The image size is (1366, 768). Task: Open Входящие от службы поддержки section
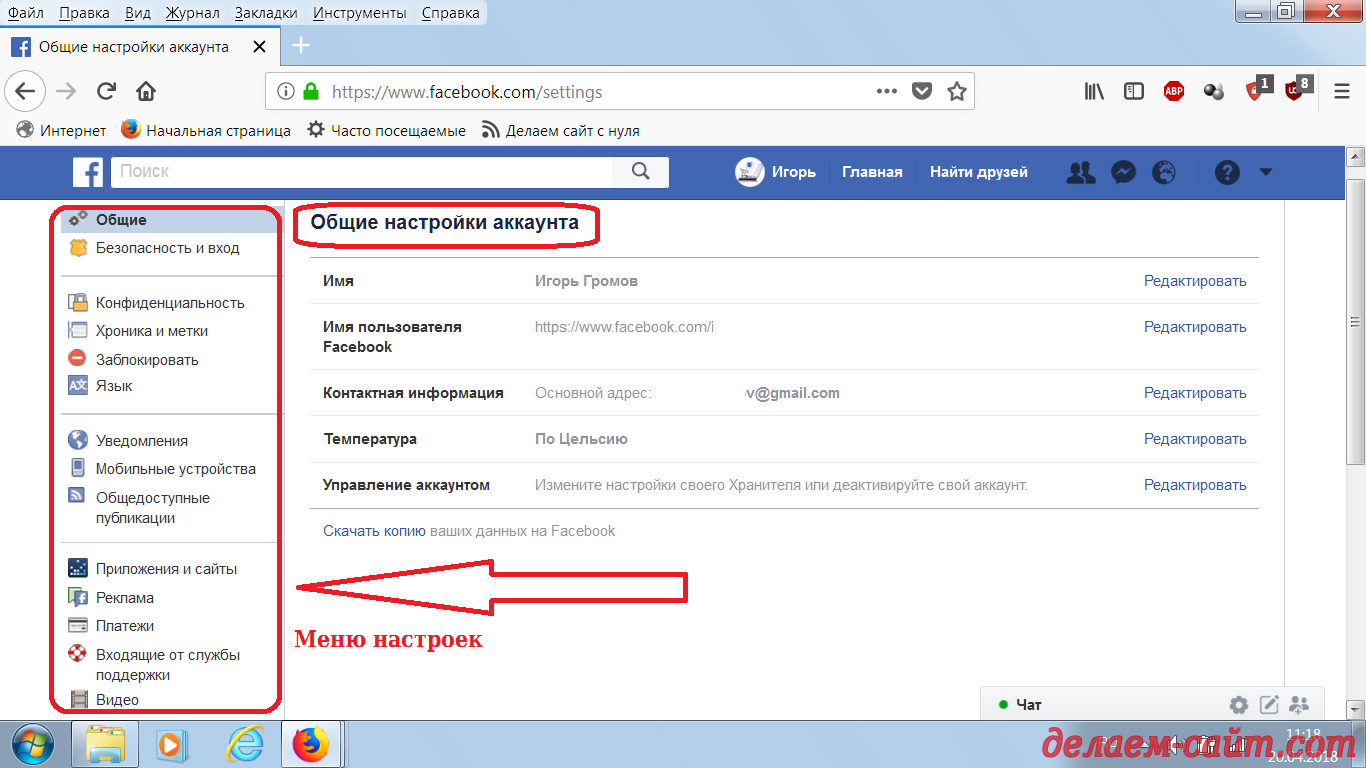(x=168, y=665)
